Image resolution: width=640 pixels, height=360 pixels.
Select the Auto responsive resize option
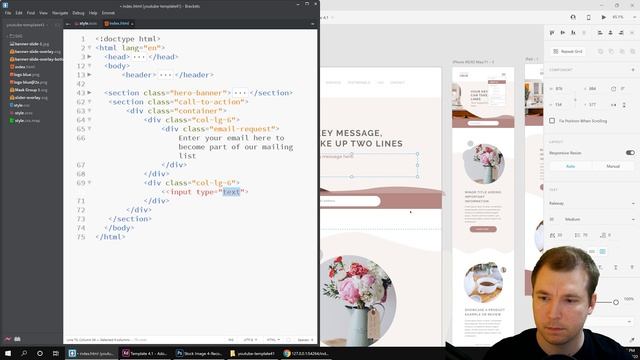[570, 166]
